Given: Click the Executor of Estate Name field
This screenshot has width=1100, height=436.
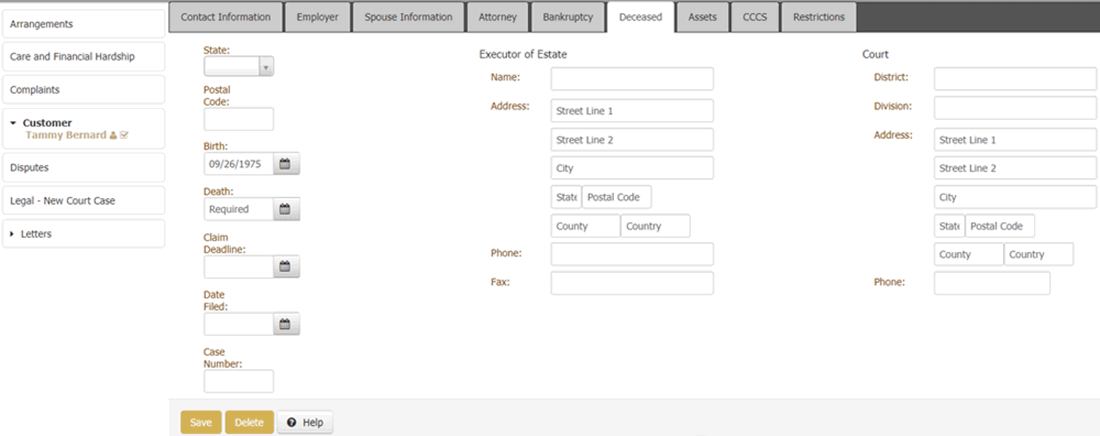Looking at the screenshot, I should [632, 79].
